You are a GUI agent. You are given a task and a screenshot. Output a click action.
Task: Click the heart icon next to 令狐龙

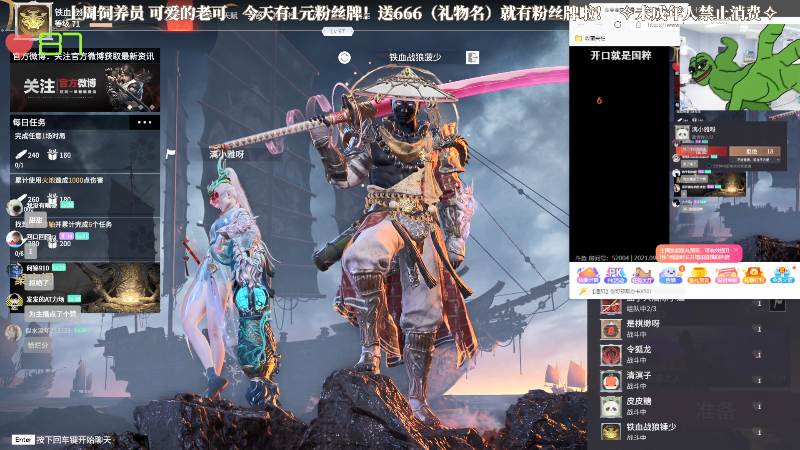tap(758, 355)
